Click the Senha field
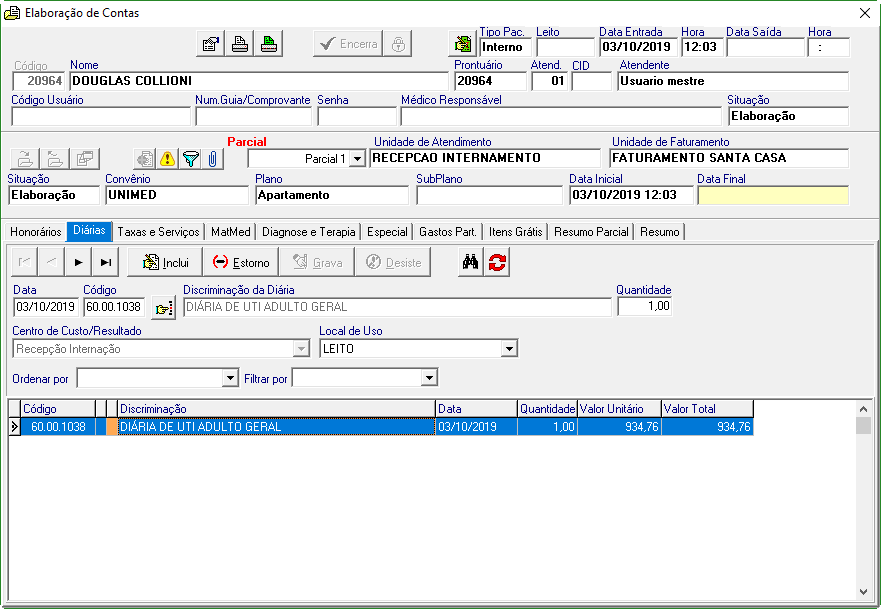Screen dimensions: 881x609 pyautogui.click(x=357, y=116)
